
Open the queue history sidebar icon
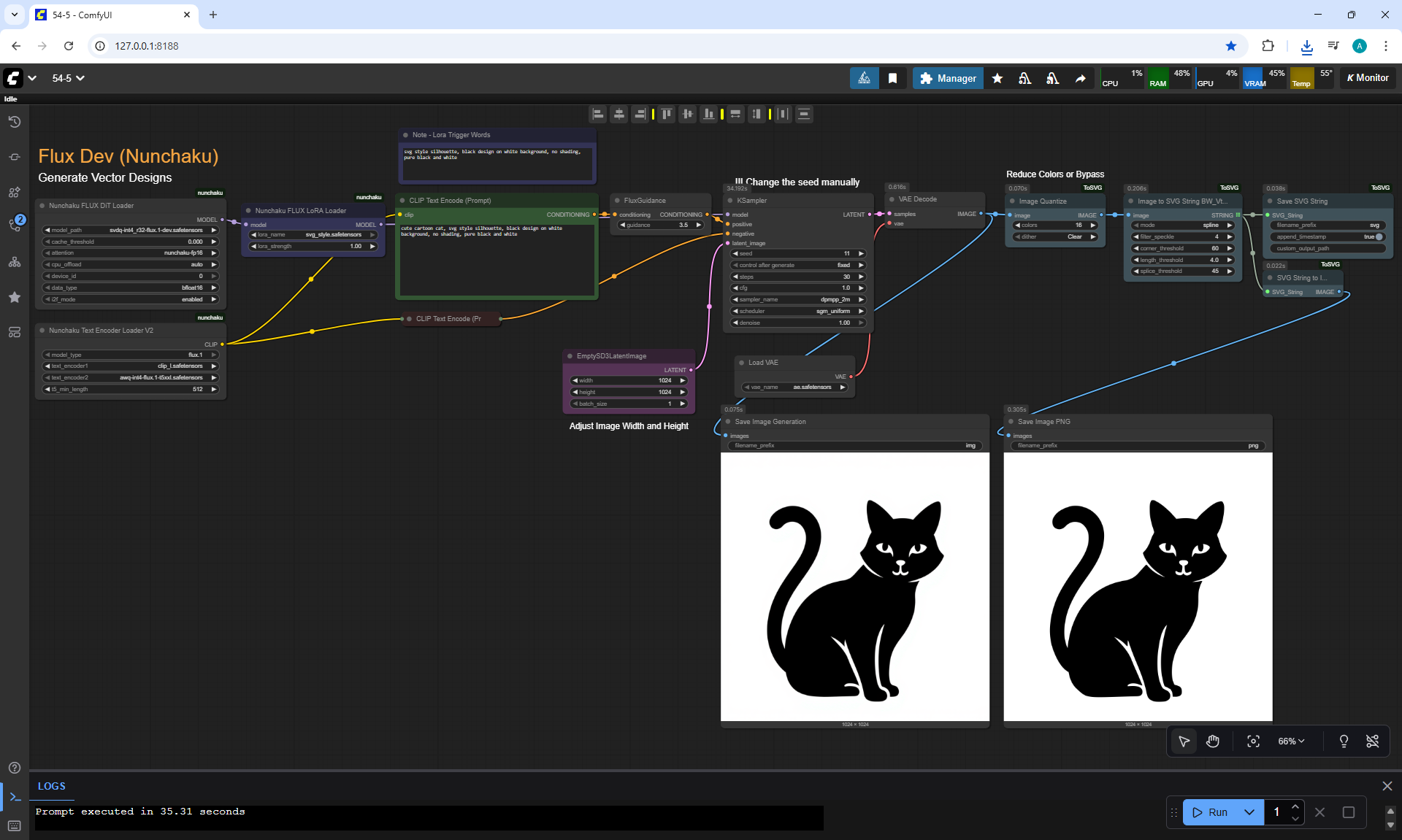point(15,122)
